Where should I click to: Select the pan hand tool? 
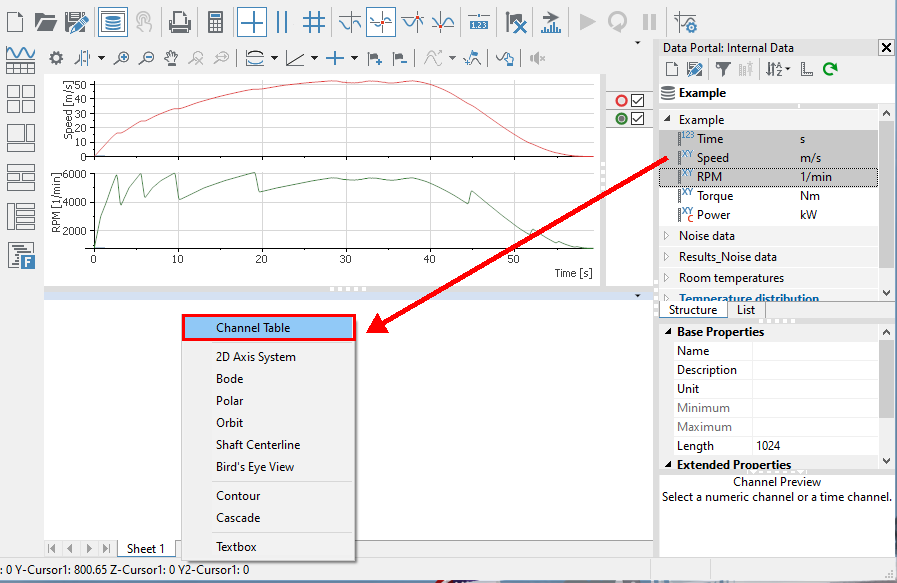pos(171,58)
